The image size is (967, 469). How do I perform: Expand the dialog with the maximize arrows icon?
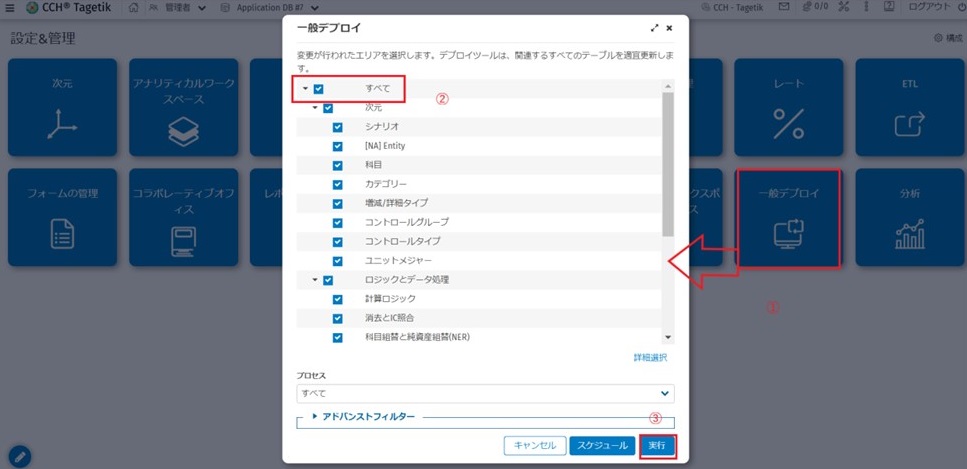click(x=654, y=29)
